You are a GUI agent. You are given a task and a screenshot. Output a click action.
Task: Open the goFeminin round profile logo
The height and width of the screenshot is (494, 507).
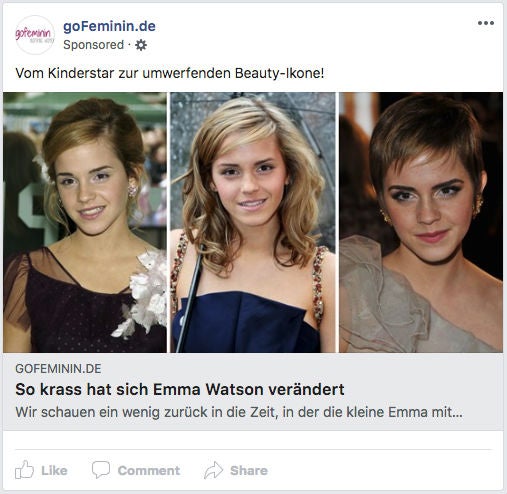tap(35, 35)
